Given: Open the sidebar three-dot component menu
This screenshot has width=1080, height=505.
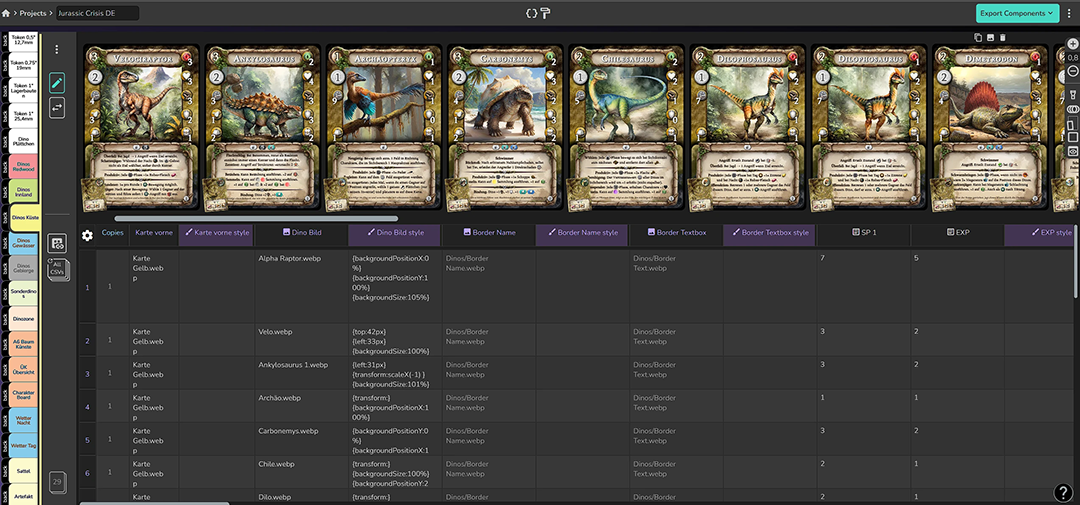Looking at the screenshot, I should click(57, 50).
